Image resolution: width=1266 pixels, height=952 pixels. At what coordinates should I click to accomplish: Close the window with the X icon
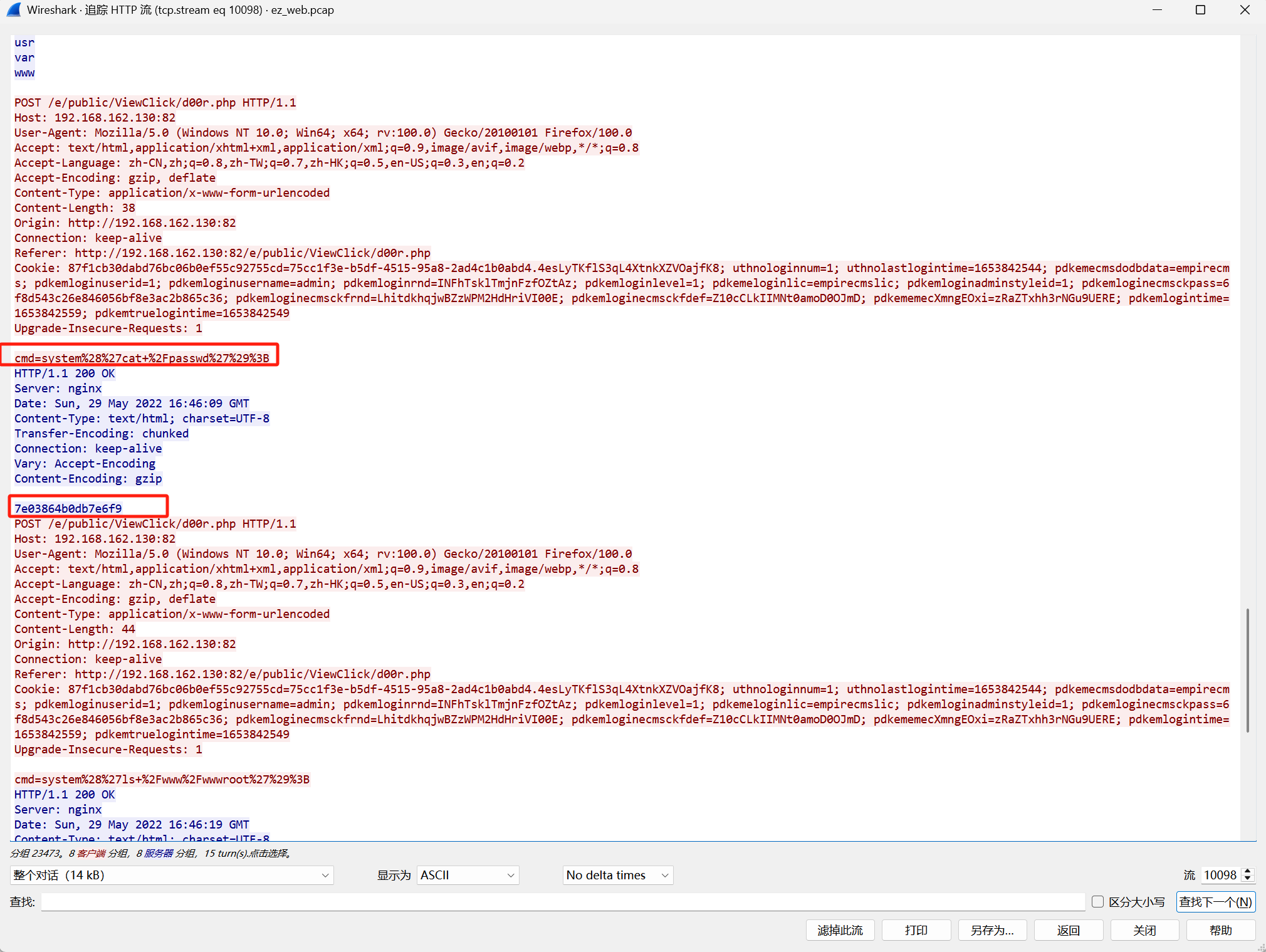[x=1245, y=10]
